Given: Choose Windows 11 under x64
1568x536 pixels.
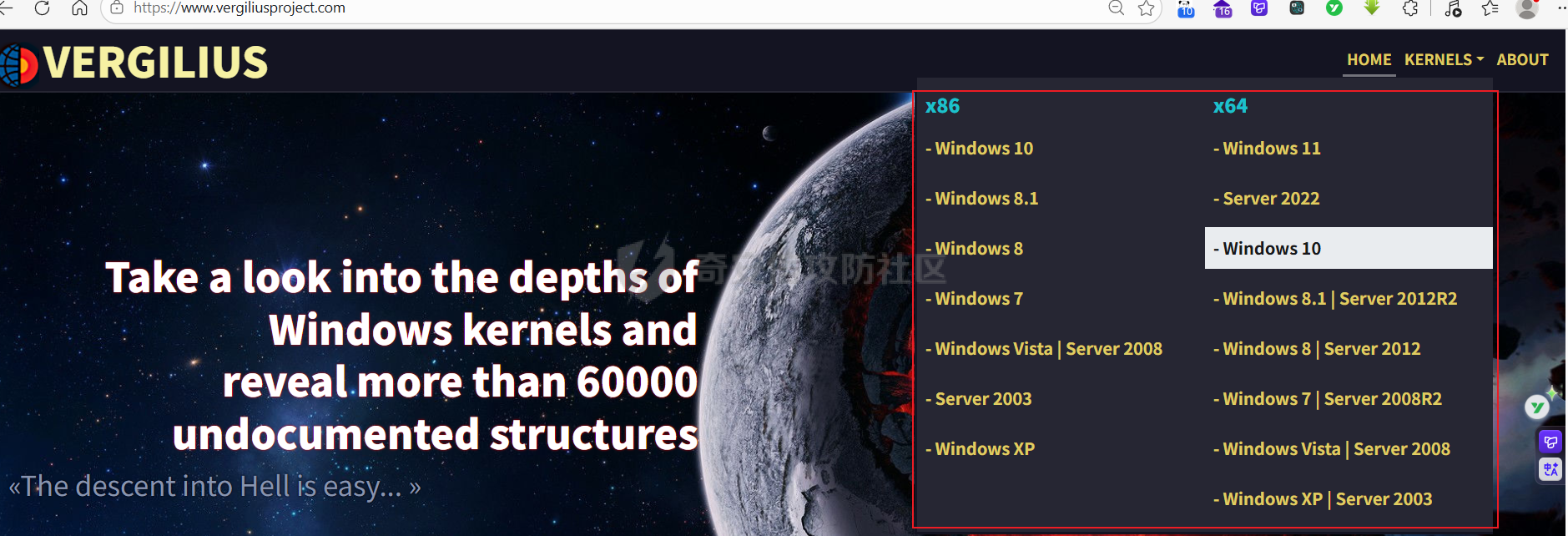Looking at the screenshot, I should point(1271,149).
